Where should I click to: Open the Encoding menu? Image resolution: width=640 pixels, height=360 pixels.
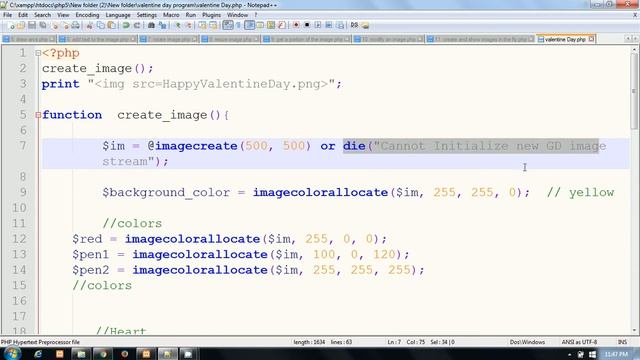(x=87, y=15)
